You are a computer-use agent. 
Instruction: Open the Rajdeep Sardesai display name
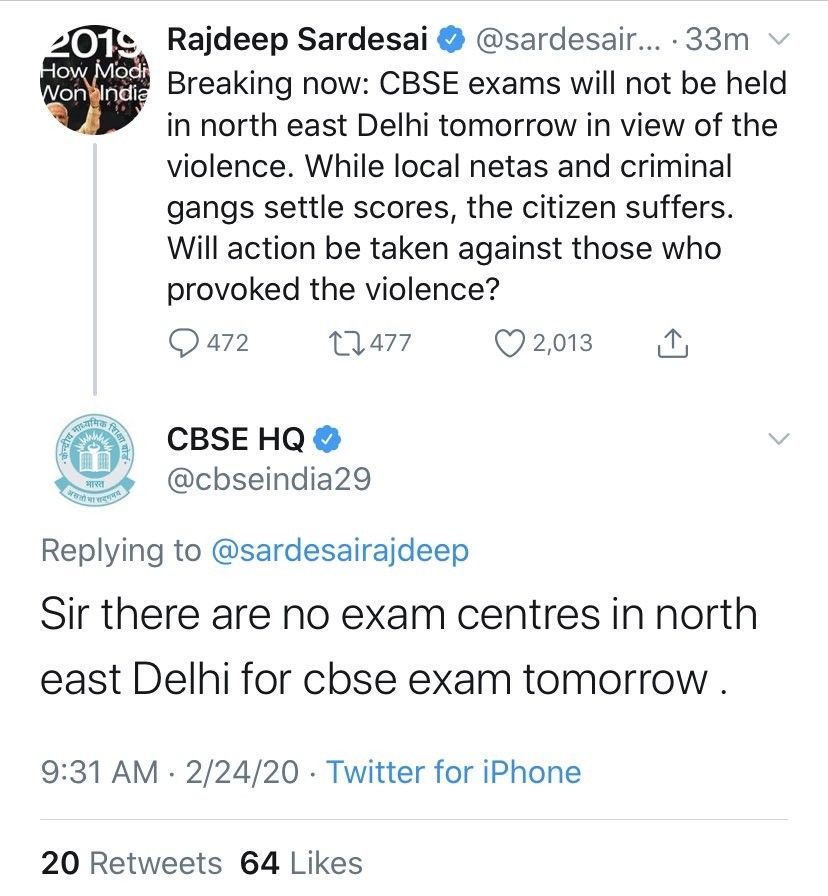pyautogui.click(x=299, y=40)
